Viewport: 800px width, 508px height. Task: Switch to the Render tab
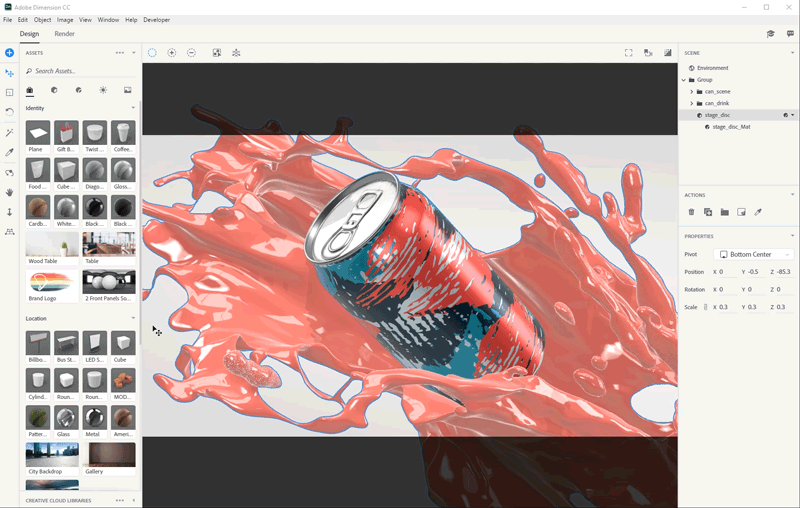64,34
